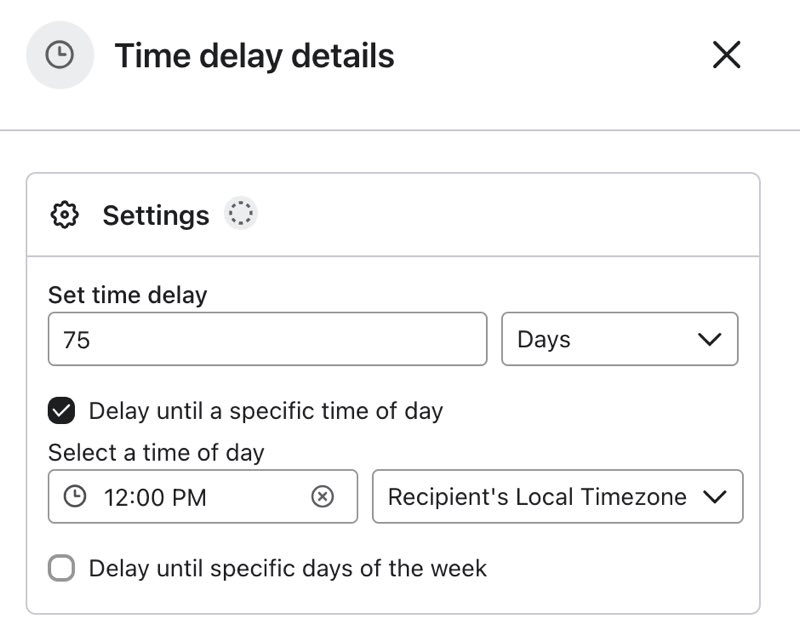800x642 pixels.
Task: Open the Recipient's Local Timezone dropdown
Action: 557,496
